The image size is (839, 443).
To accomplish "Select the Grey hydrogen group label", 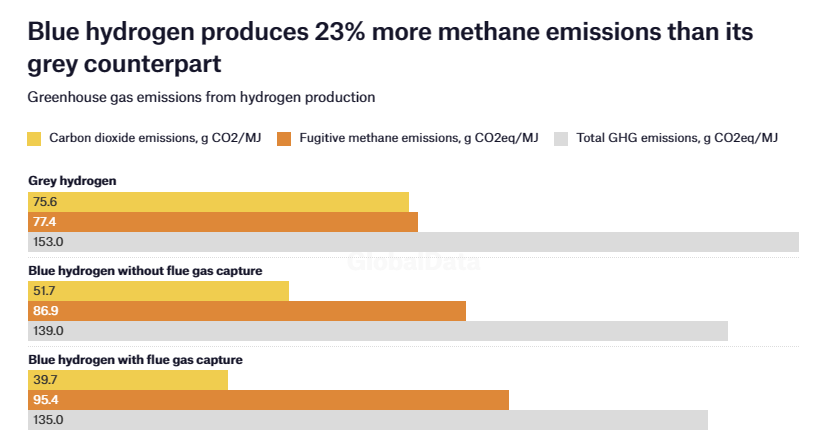I will pyautogui.click(x=72, y=181).
